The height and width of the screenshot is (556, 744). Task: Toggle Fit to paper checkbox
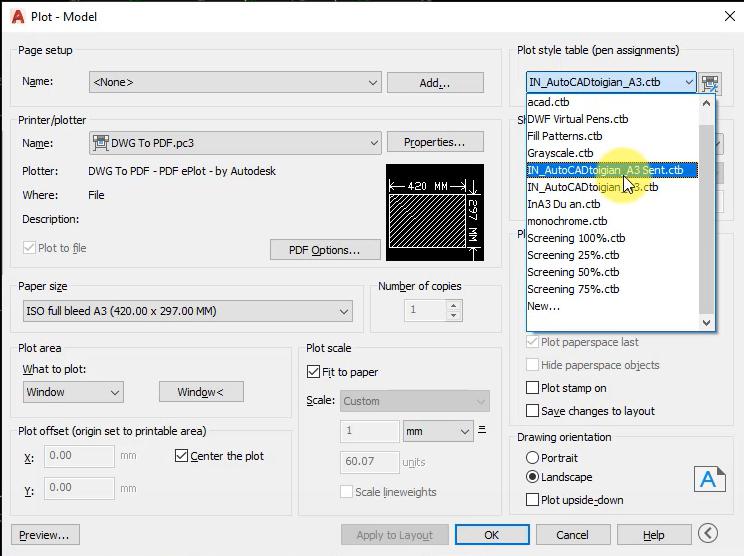pos(313,371)
